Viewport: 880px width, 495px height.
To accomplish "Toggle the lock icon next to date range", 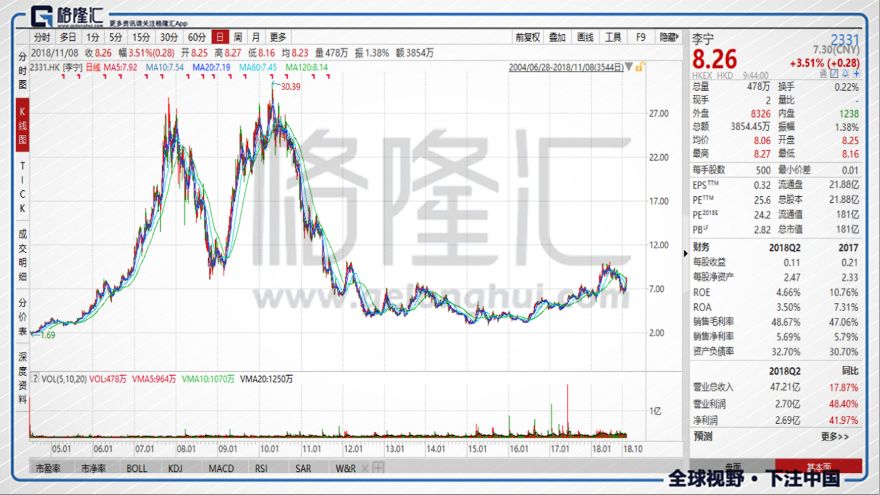I will coord(639,67).
